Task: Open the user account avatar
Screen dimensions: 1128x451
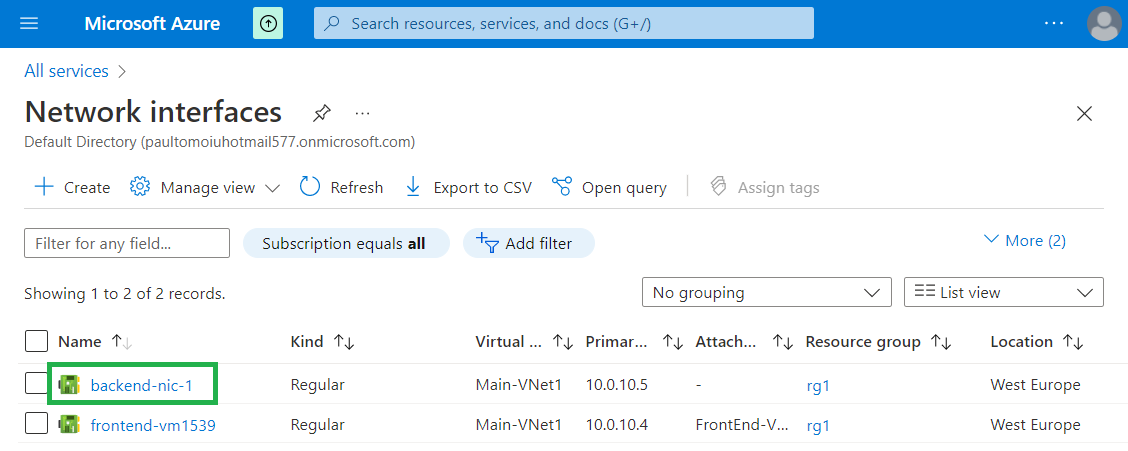Action: coord(1104,24)
